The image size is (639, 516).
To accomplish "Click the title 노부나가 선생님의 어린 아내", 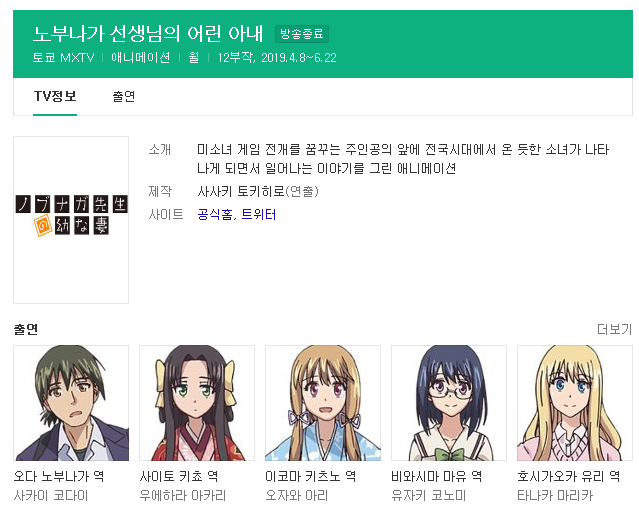I will click(148, 33).
